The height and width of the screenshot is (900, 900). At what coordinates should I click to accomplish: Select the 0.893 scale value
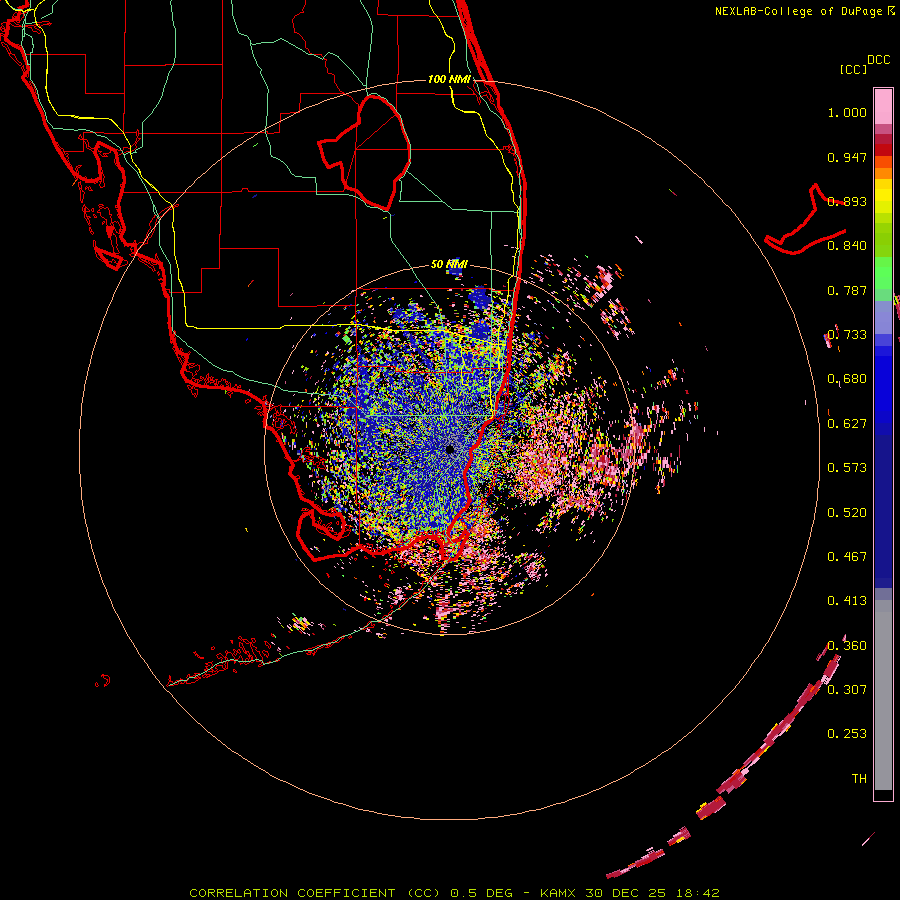pyautogui.click(x=847, y=201)
